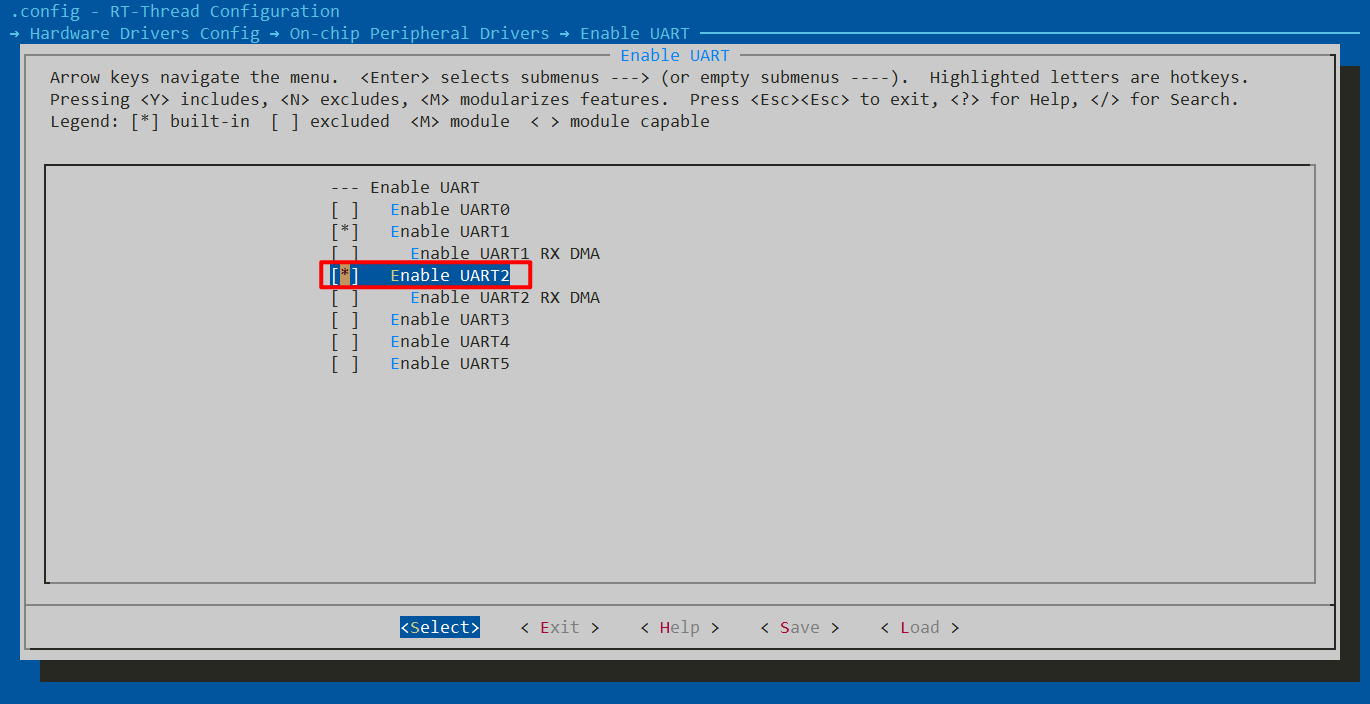Open Help from the bottom bar
The width and height of the screenshot is (1370, 704).
[x=680, y=627]
